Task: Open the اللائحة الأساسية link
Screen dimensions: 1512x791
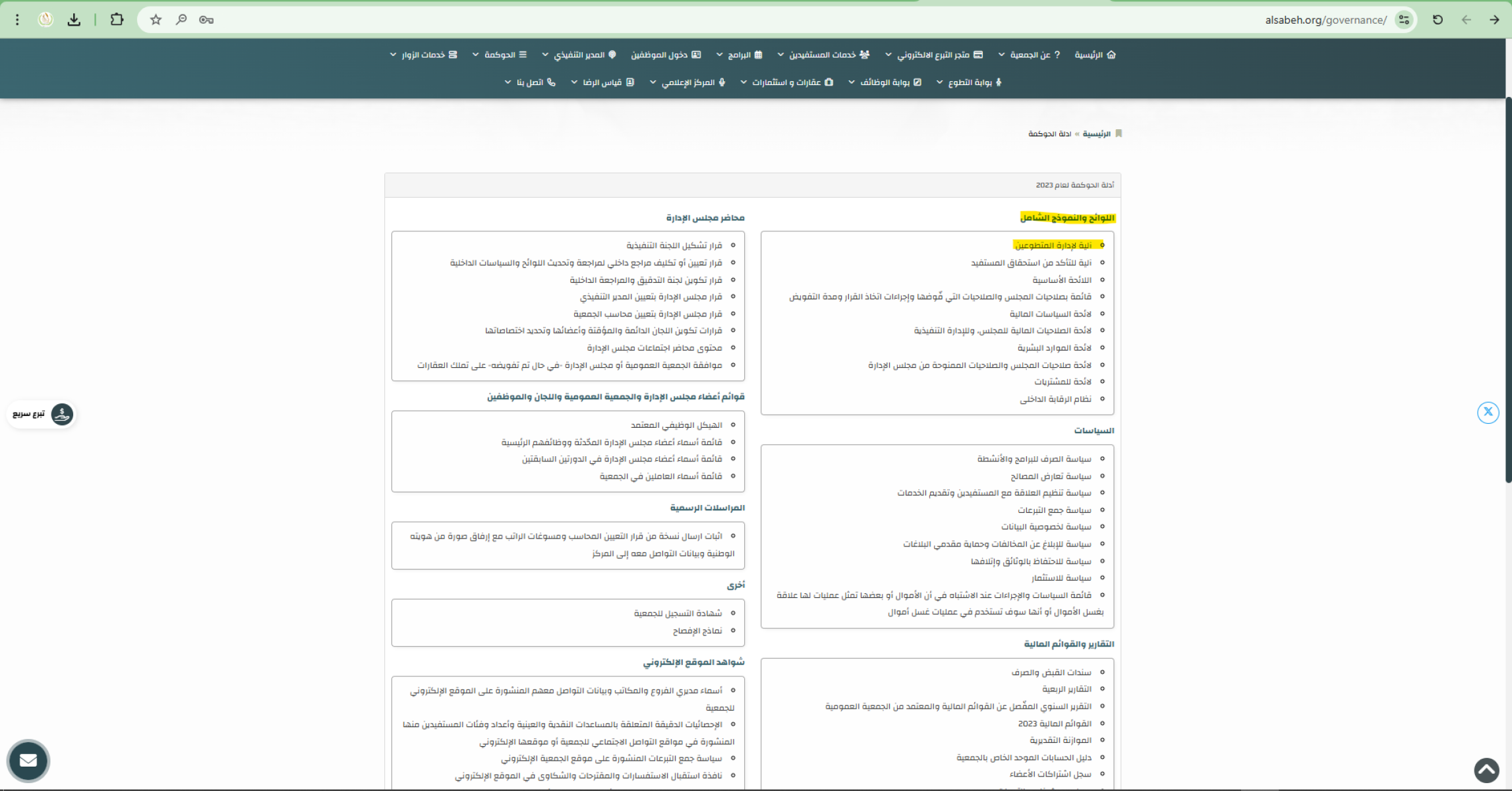Action: click(x=1062, y=280)
